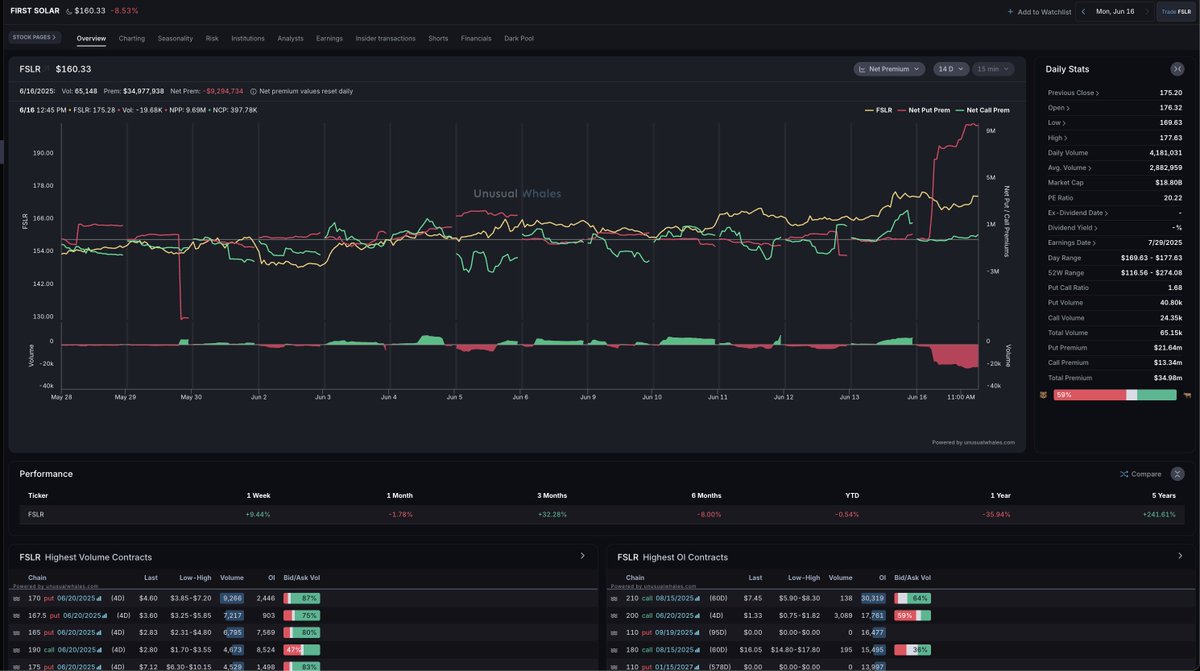The image size is (1200, 671).
Task: Open the Dark Pool tab
Action: tap(519, 38)
